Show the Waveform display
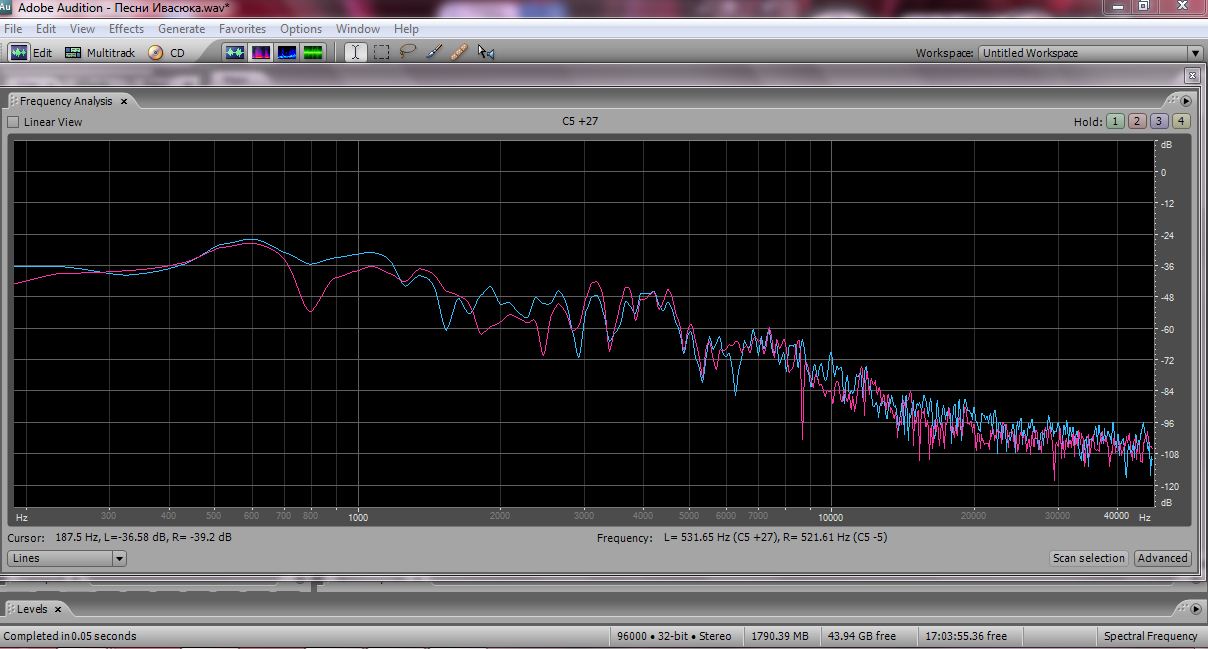The image size is (1208, 649). point(235,53)
